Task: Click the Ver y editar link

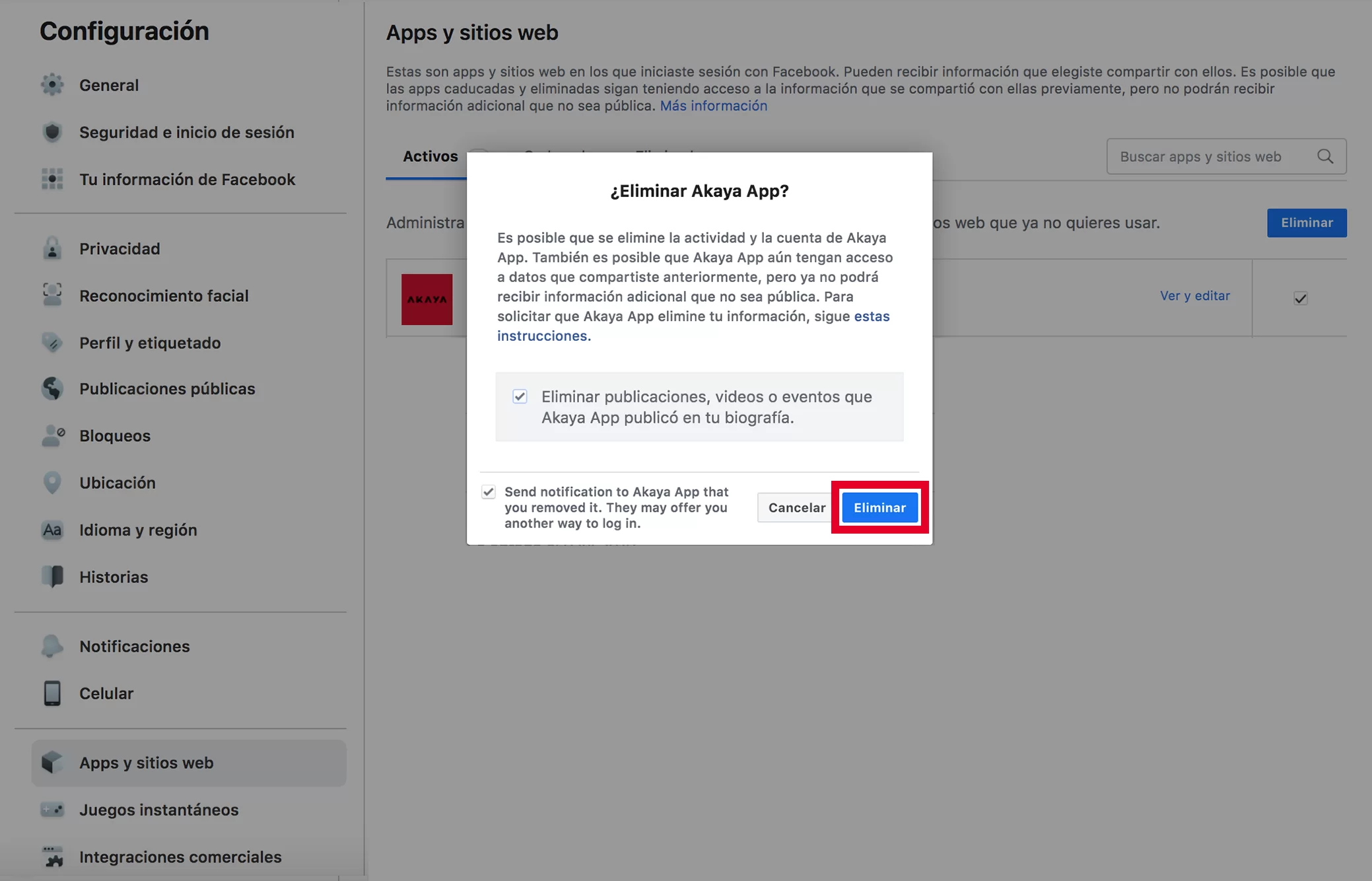Action: (1194, 295)
